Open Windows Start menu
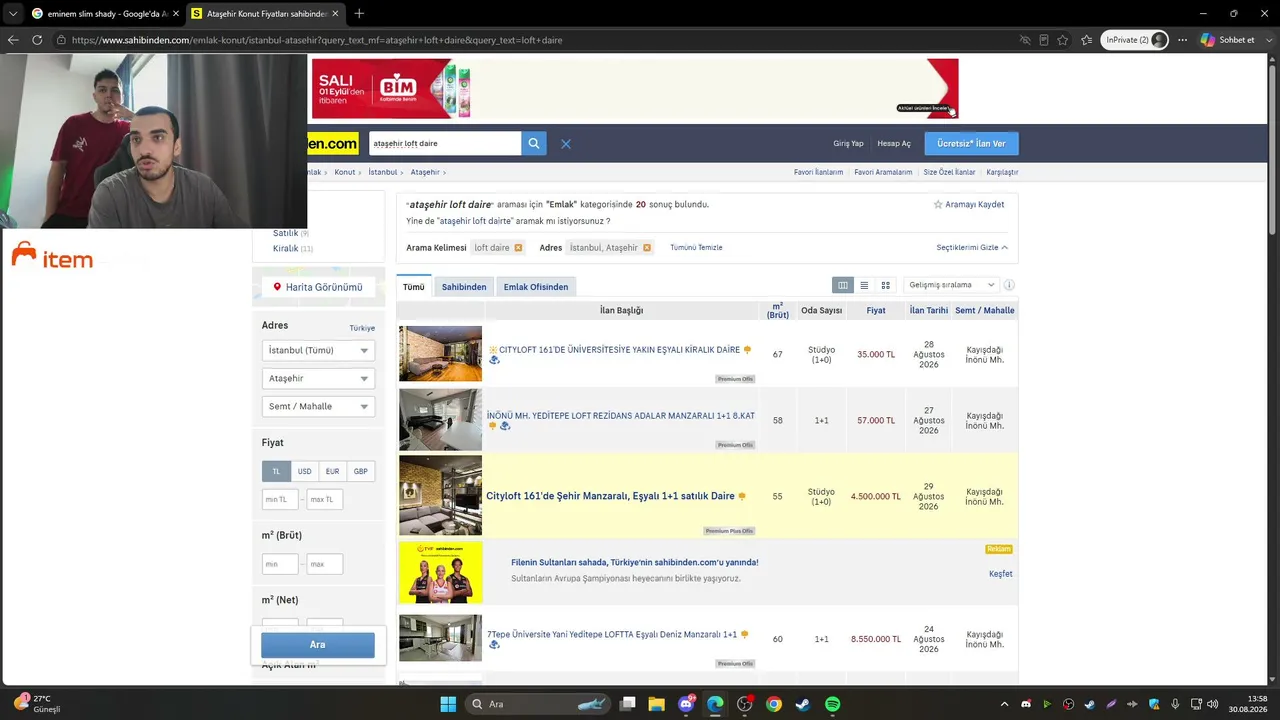This screenshot has width=1280, height=720. (448, 704)
